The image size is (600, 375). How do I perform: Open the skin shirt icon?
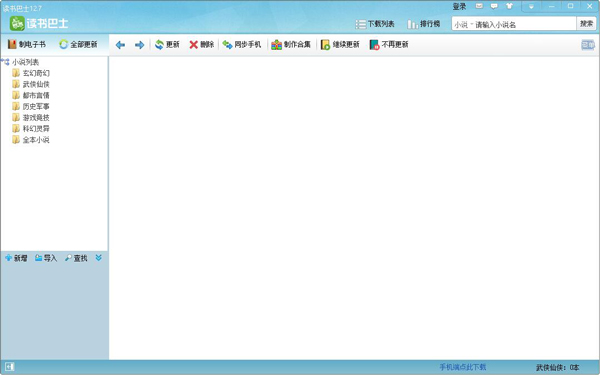(x=509, y=6)
